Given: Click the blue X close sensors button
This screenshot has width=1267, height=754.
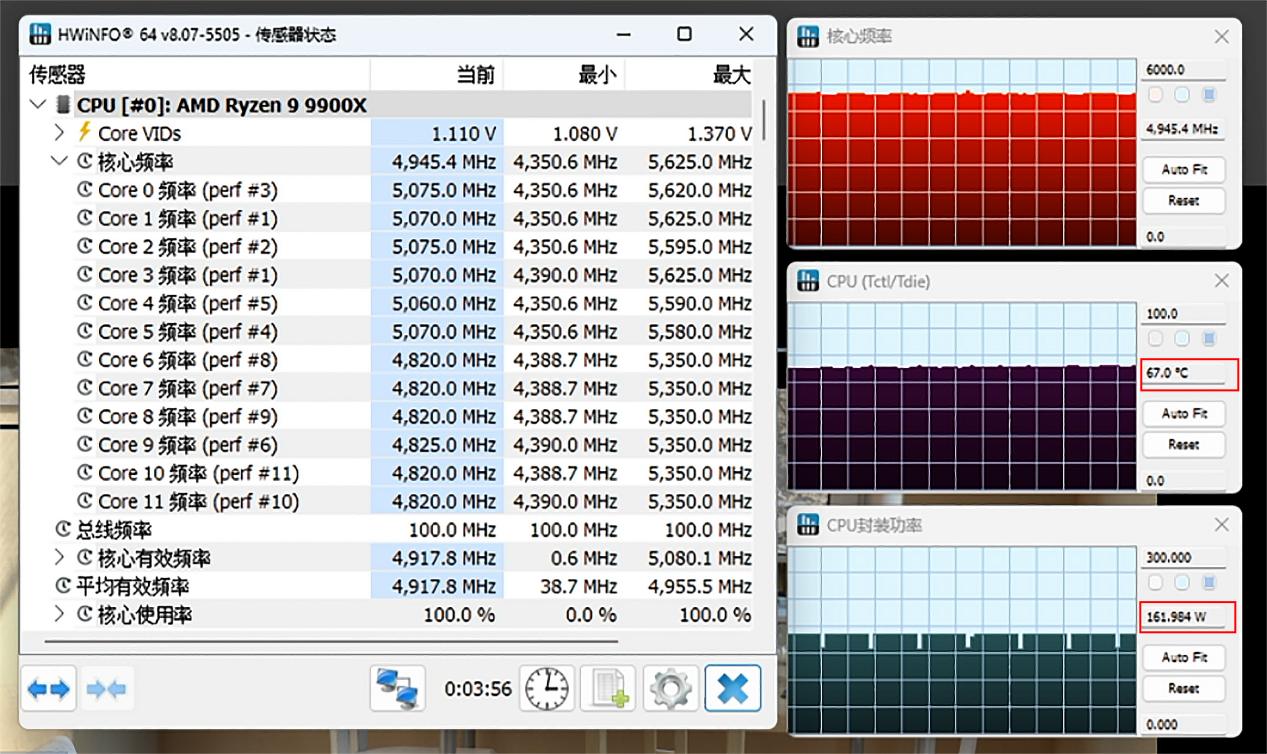Looking at the screenshot, I should point(732,688).
